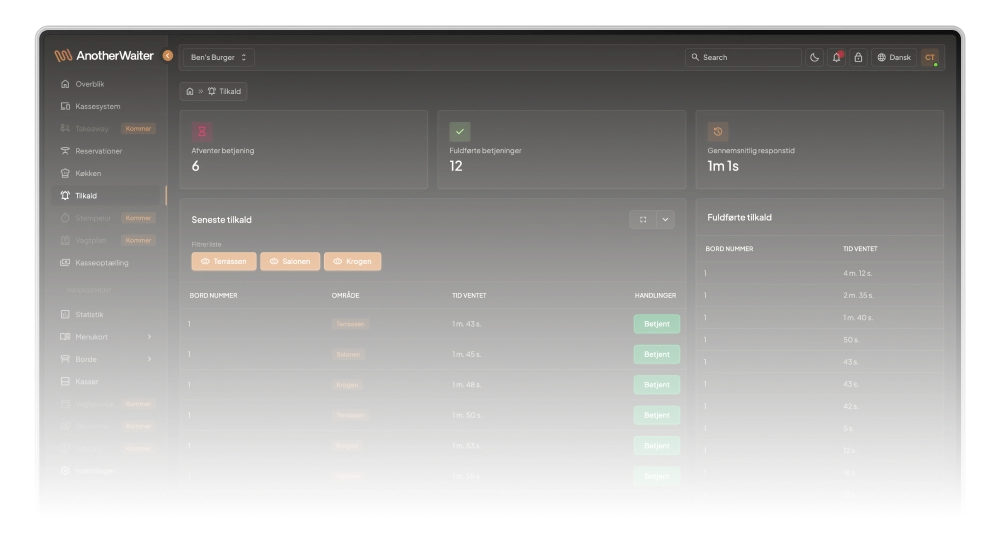This screenshot has height=533, width=1000.
Task: Toggle the Terrassen area filter
Action: pos(224,261)
